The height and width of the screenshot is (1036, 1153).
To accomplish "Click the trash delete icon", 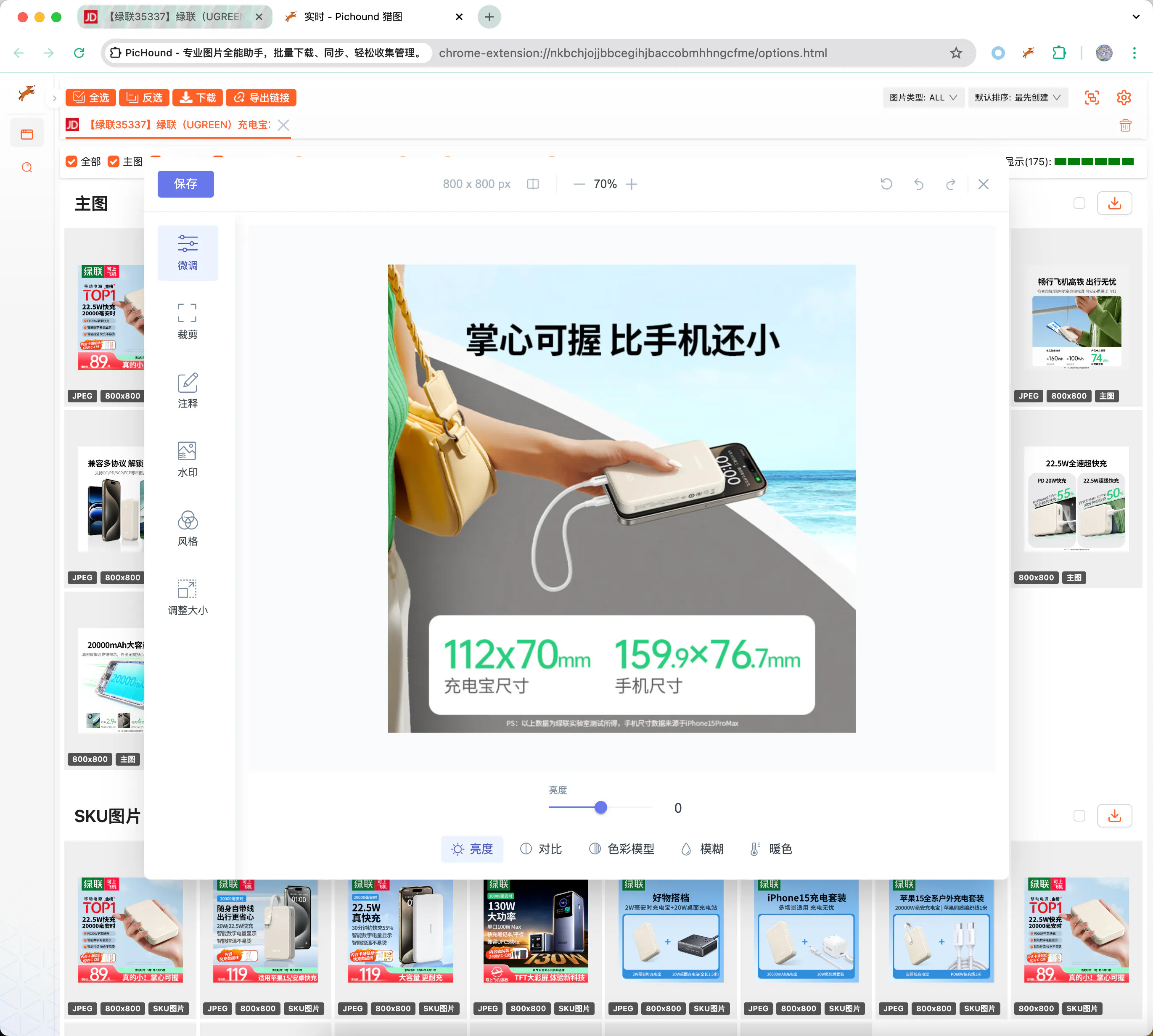I will pyautogui.click(x=1125, y=125).
